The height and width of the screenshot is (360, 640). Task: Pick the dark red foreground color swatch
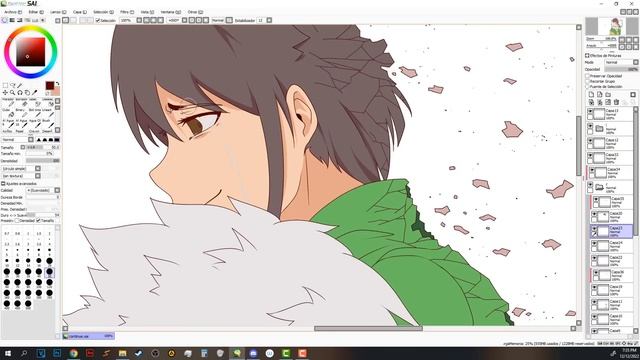coord(50,85)
